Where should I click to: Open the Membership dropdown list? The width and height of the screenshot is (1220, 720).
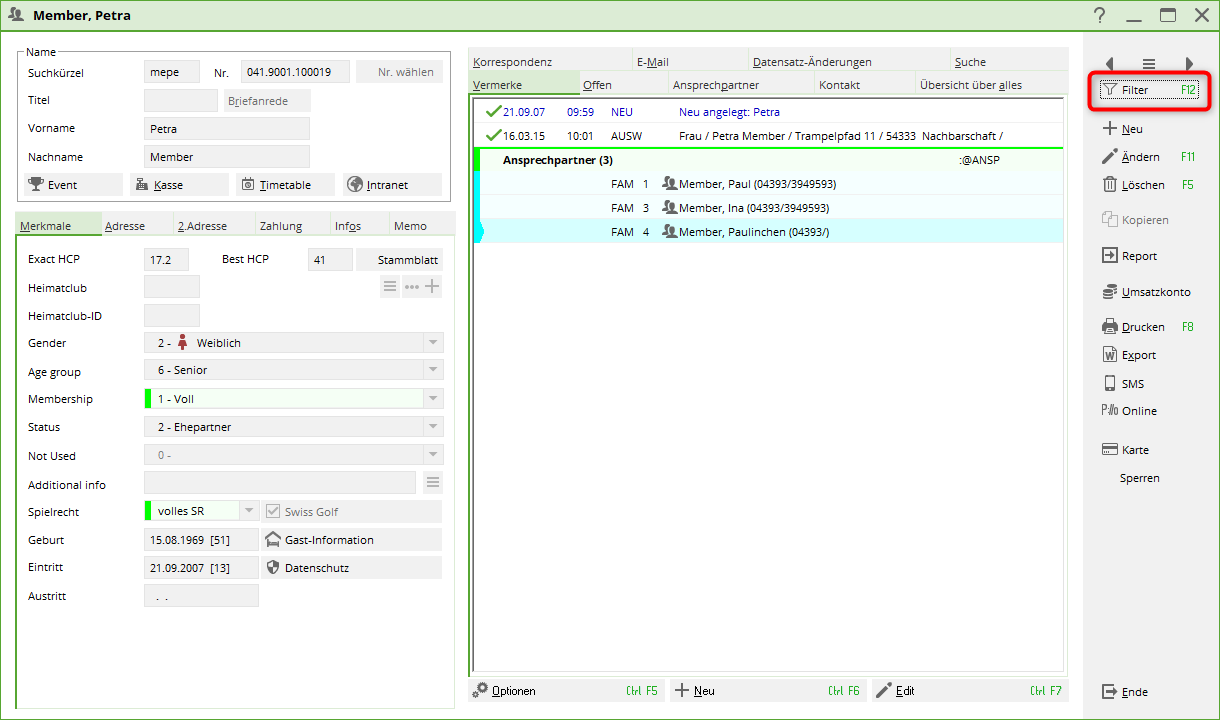pyautogui.click(x=432, y=399)
